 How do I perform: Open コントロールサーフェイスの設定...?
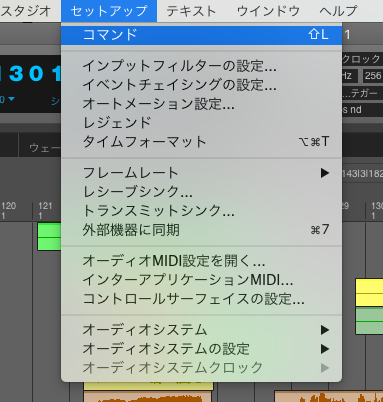pos(201,299)
